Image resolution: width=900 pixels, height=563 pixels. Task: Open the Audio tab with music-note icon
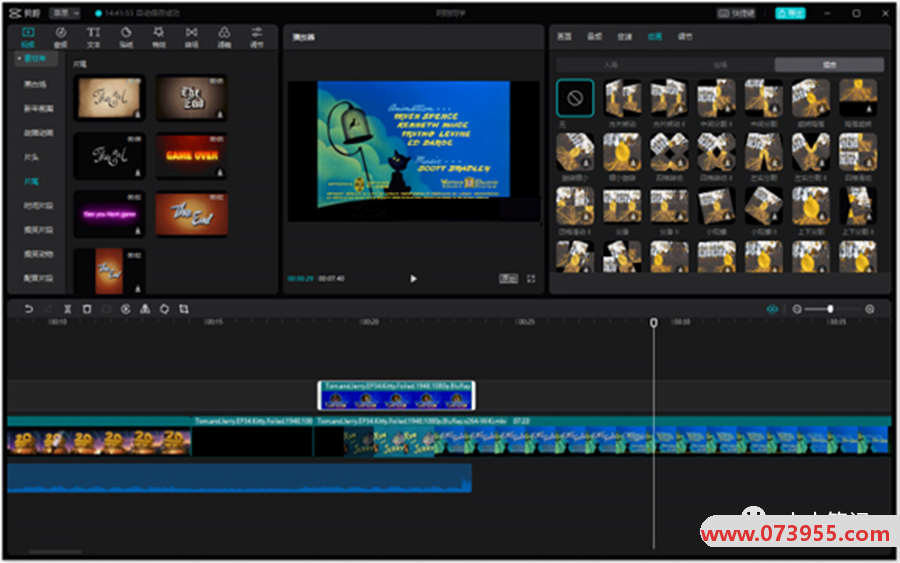pos(60,37)
